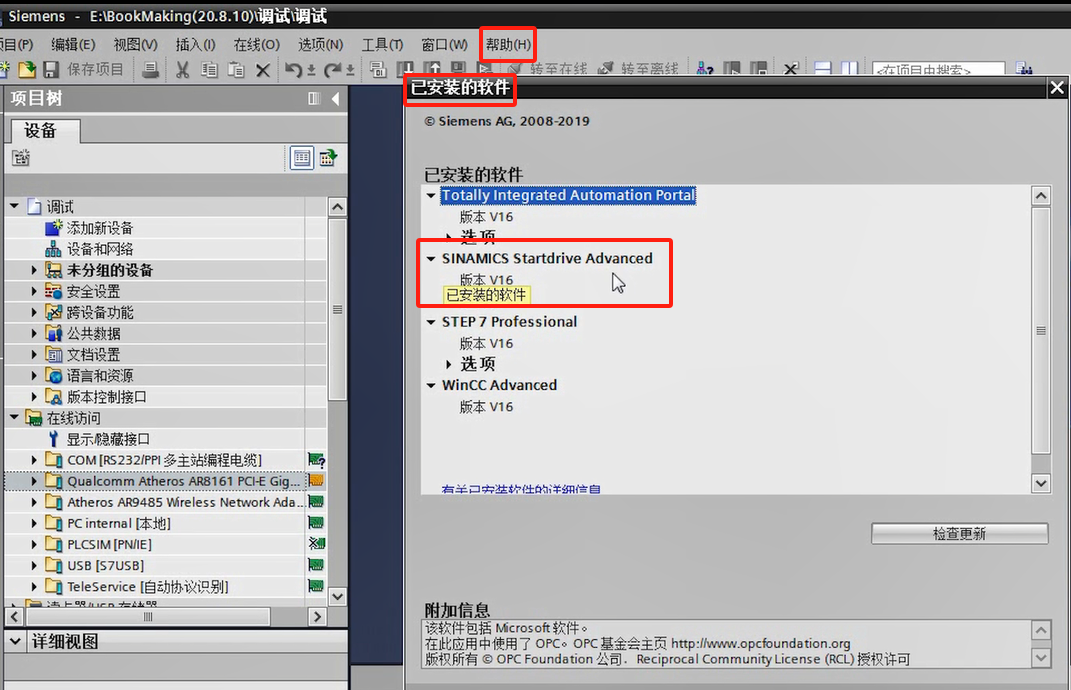Click 附加信息 box scroll down arrow
Screen dimensions: 1071x690
1040,658
